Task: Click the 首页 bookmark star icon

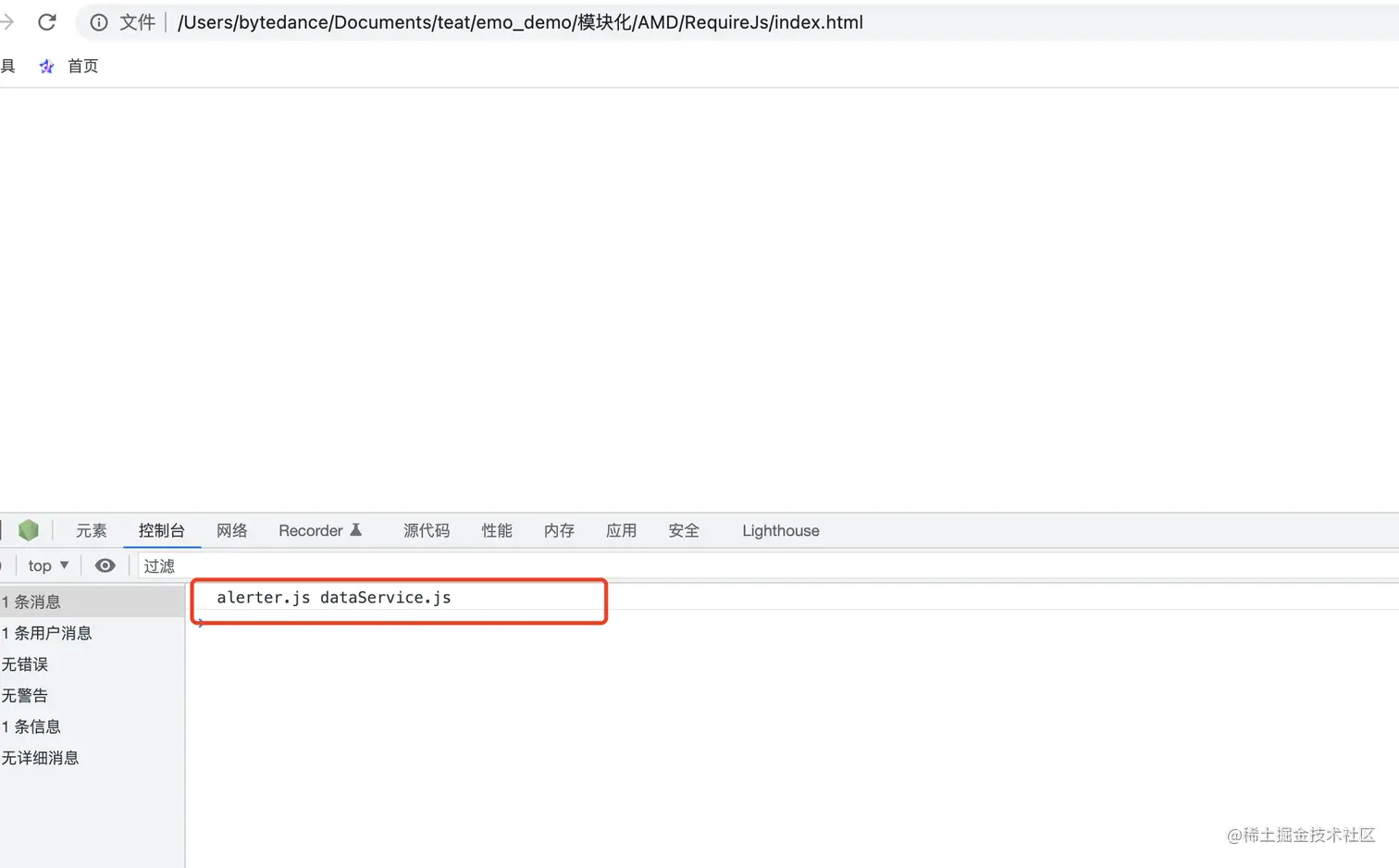Action: click(46, 66)
